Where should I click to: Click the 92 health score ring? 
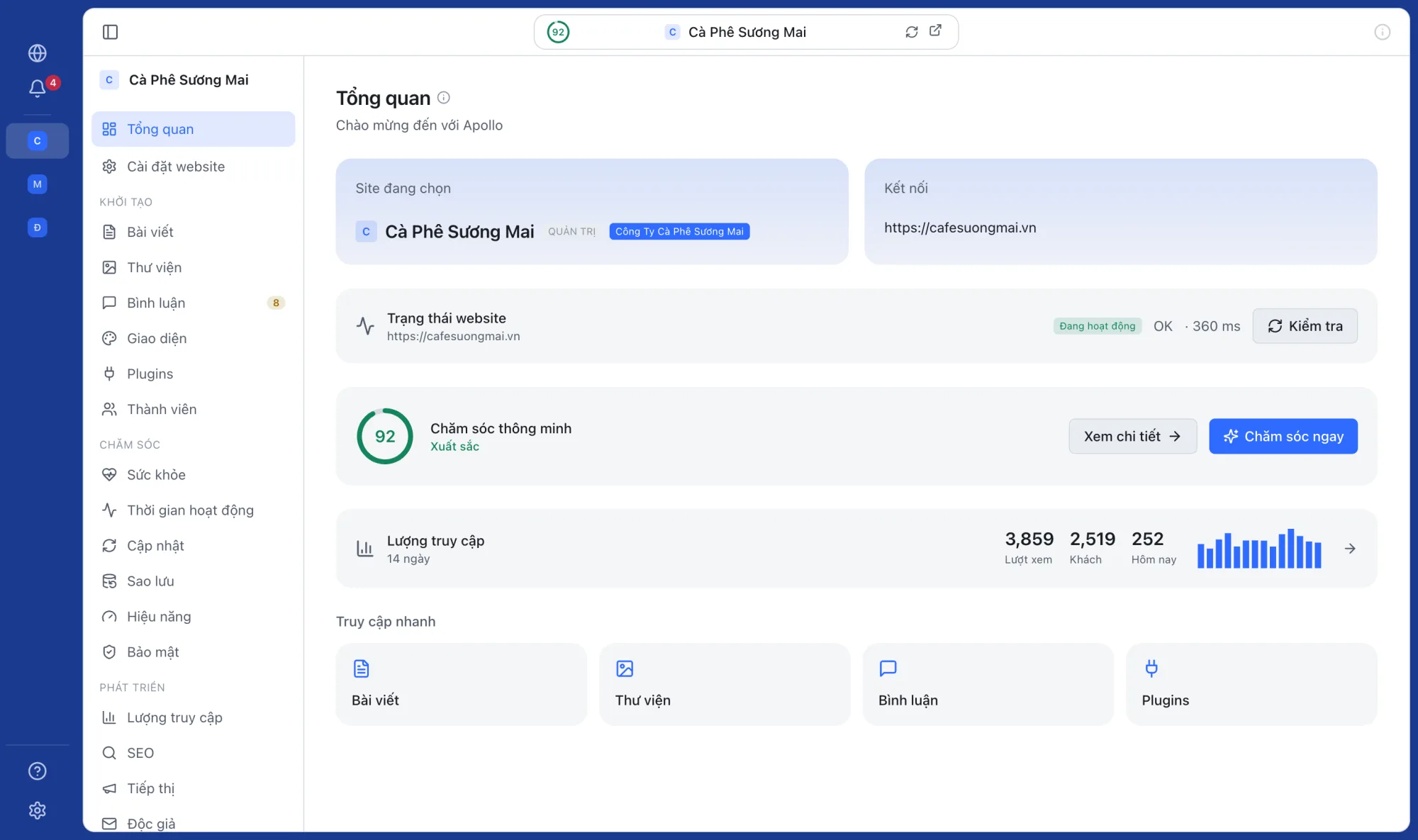385,437
